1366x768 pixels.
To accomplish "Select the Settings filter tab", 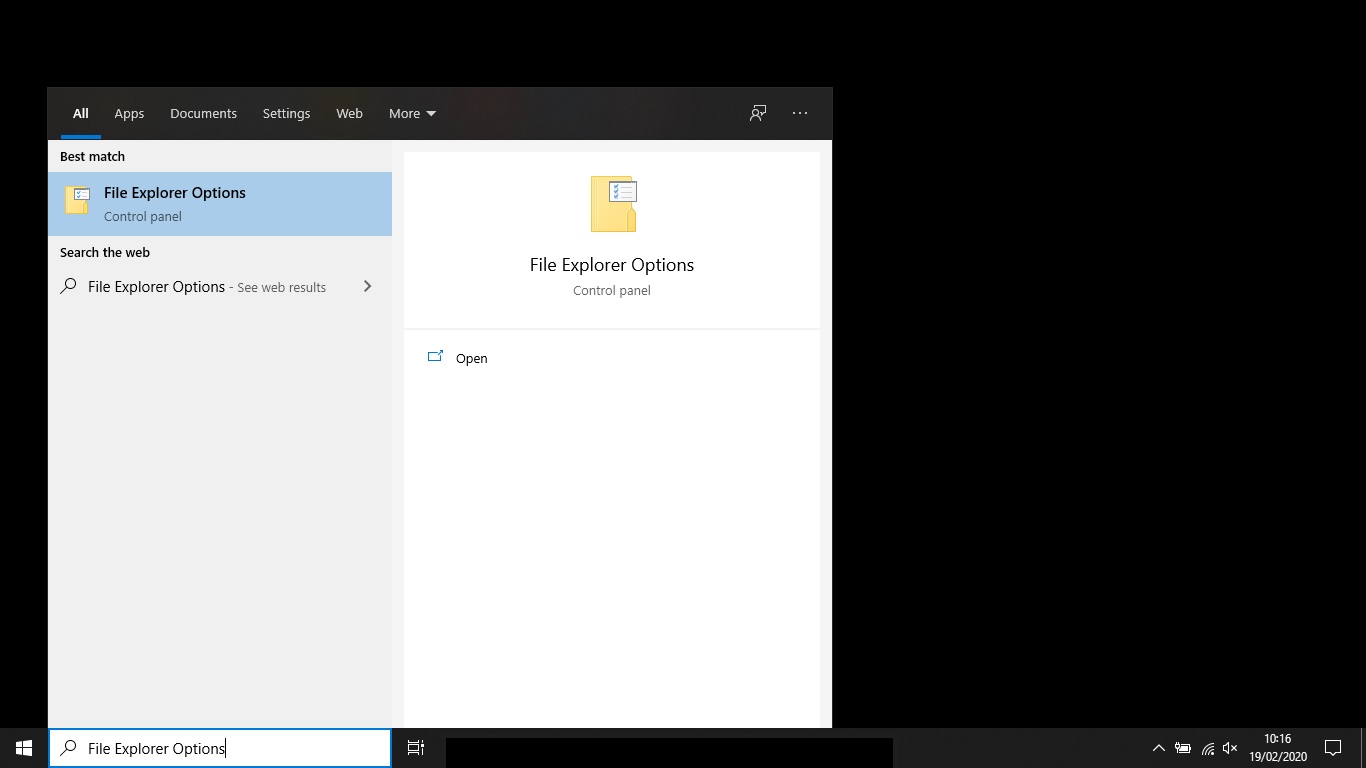I will pyautogui.click(x=286, y=113).
